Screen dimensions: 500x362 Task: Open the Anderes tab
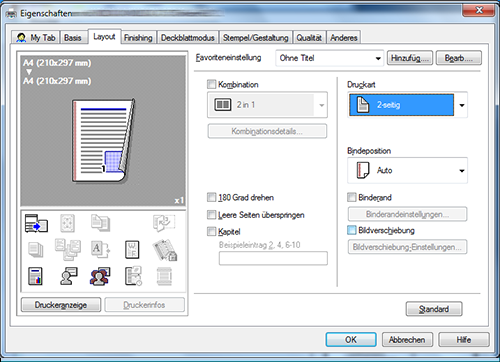[x=344, y=38]
